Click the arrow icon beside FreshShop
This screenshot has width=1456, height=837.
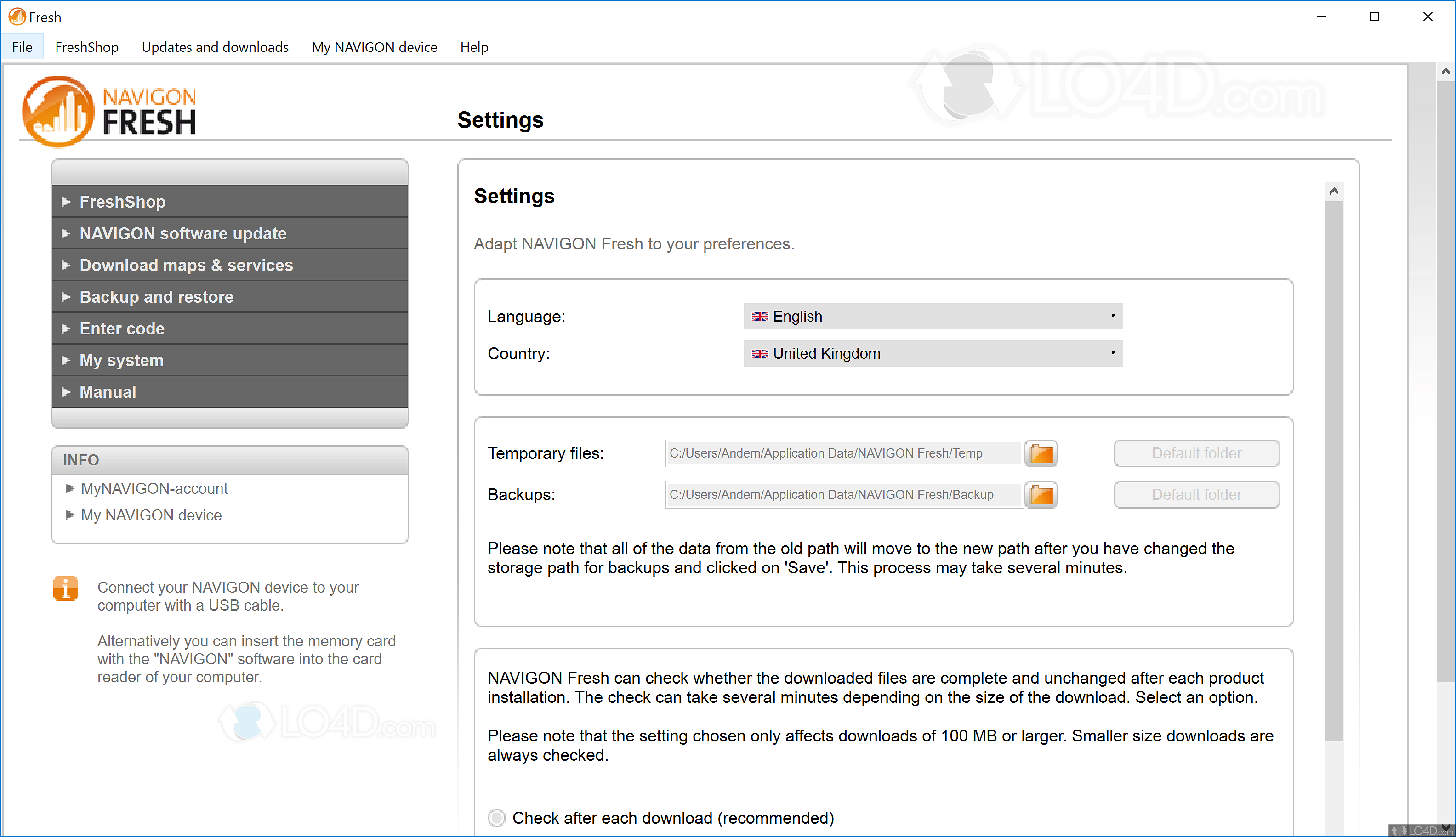[x=66, y=202]
